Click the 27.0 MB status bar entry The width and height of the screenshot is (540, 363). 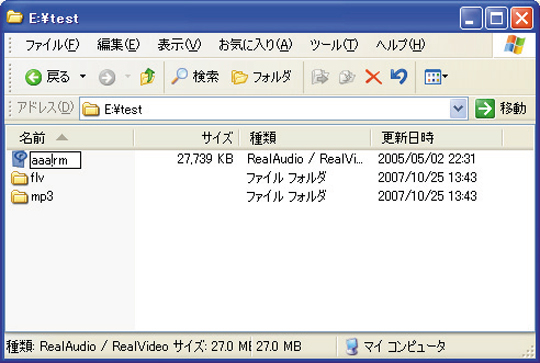(279, 346)
